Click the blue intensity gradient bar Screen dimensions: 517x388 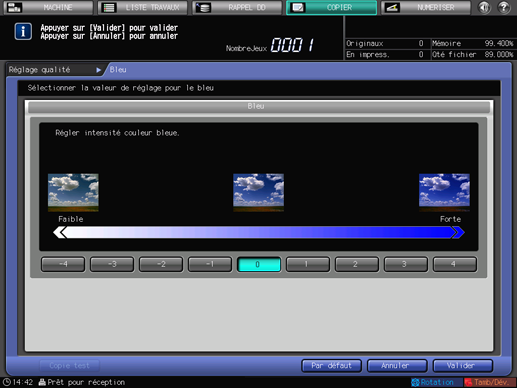pyautogui.click(x=259, y=232)
